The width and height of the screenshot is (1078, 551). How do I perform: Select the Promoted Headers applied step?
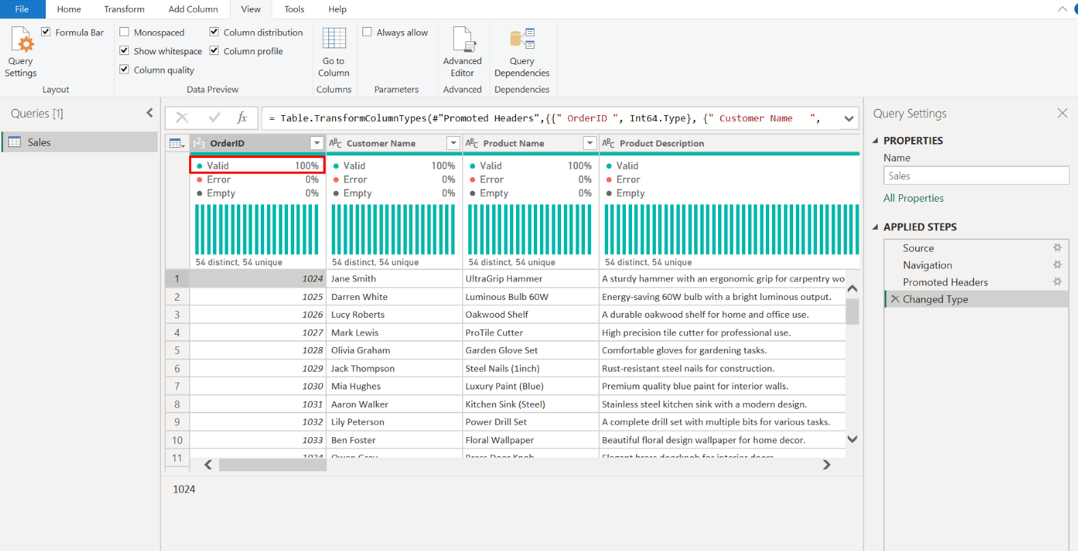[x=945, y=282]
